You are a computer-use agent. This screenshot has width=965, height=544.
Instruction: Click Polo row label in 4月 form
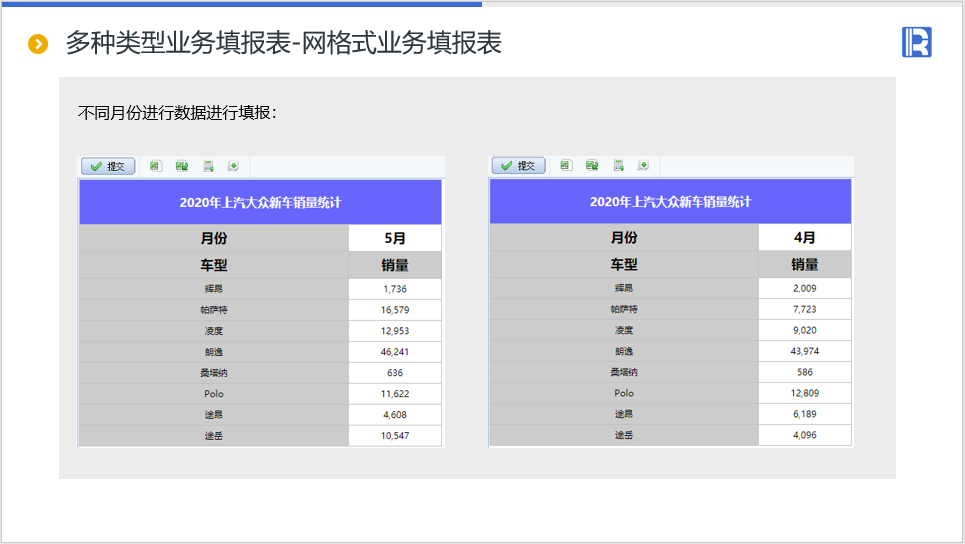(x=624, y=393)
